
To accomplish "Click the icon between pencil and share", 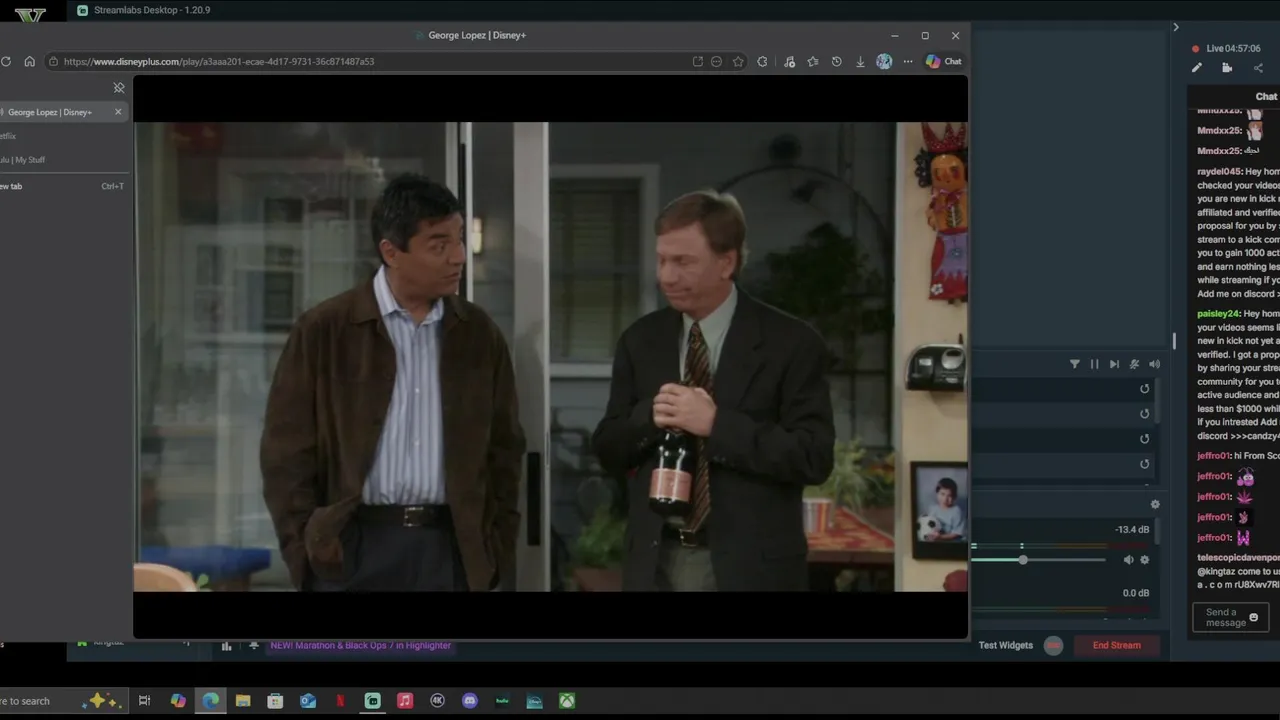I will (x=1227, y=68).
